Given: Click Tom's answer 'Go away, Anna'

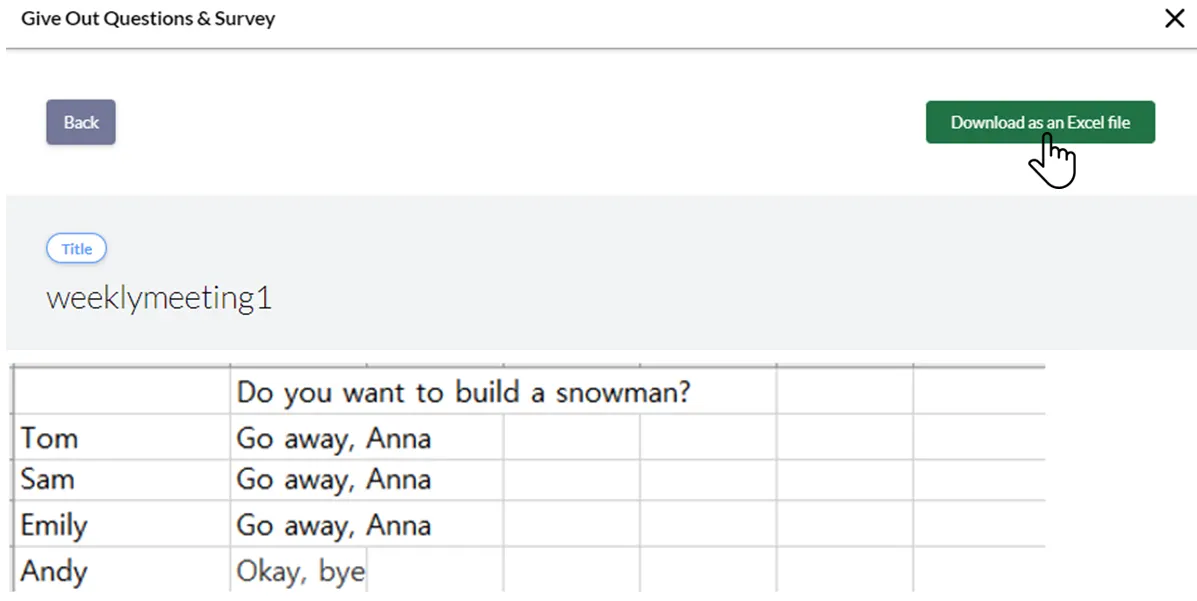Looking at the screenshot, I should [x=334, y=438].
